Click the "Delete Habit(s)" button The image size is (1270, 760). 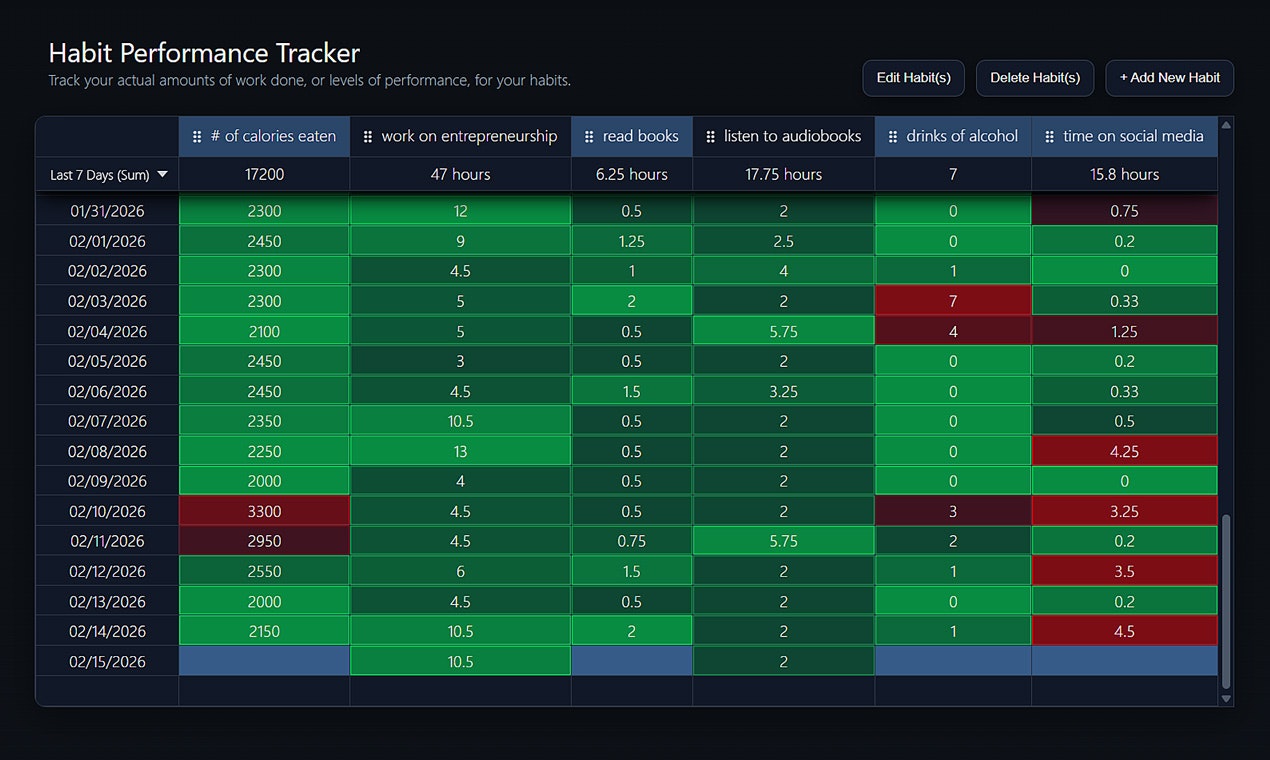pos(1035,78)
